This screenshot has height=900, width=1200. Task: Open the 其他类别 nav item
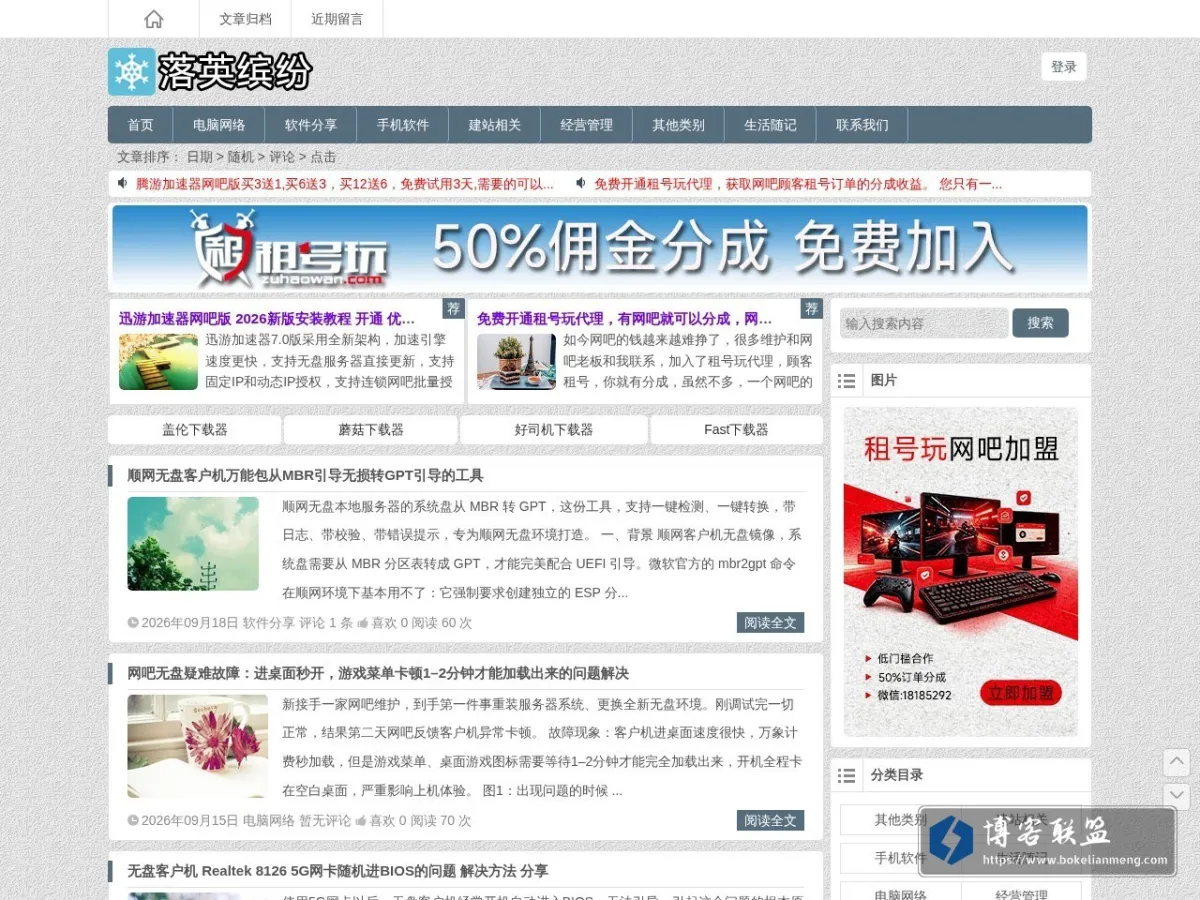[679, 125]
